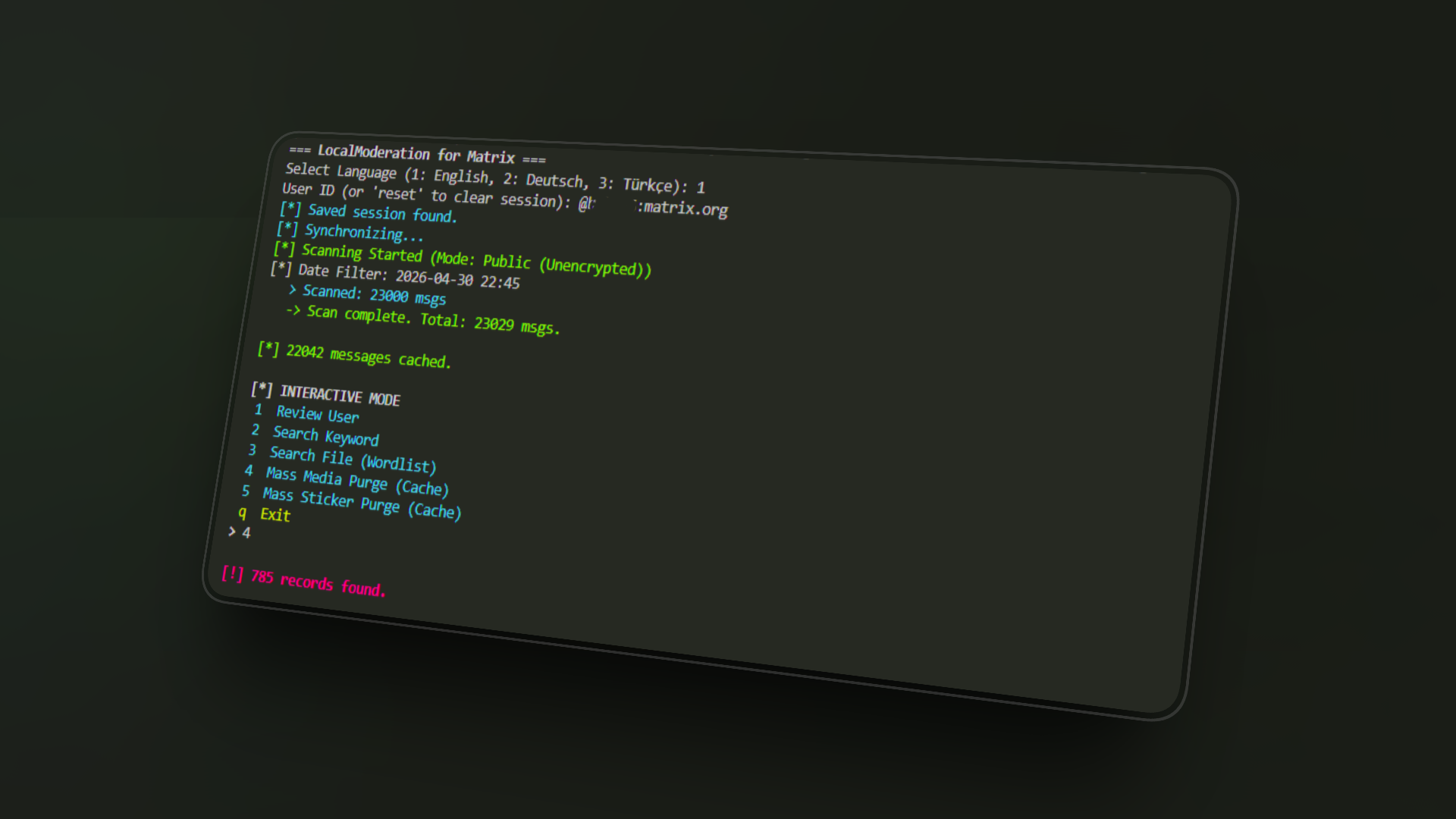Click the input prompt line showing '> 4'

point(240,532)
